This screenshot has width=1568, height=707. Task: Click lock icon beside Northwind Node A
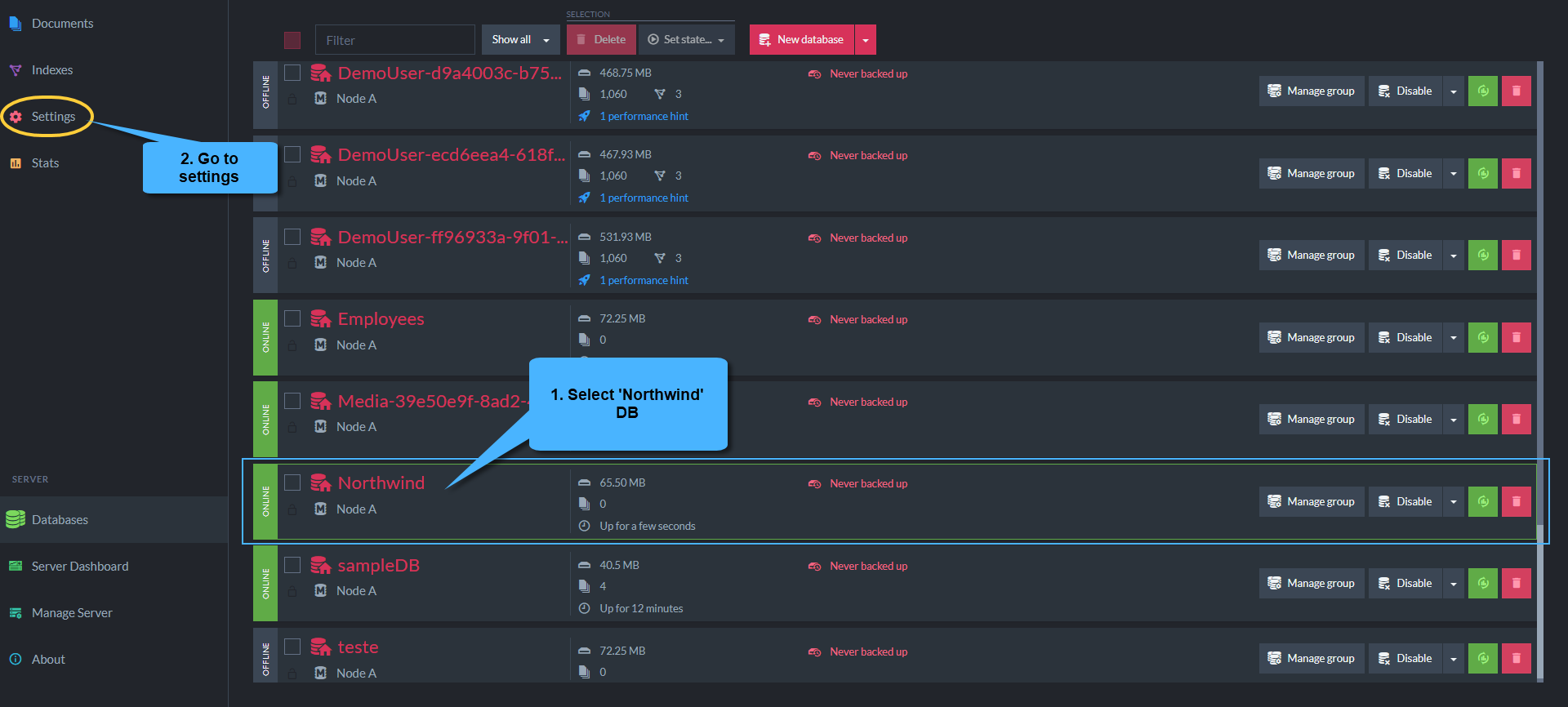pyautogui.click(x=292, y=509)
